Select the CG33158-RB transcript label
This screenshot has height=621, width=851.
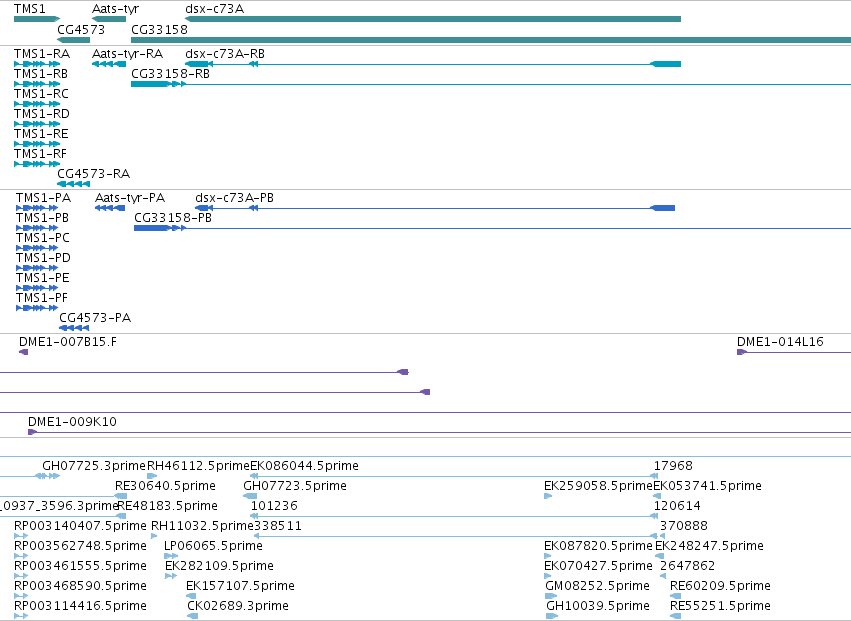pos(170,74)
